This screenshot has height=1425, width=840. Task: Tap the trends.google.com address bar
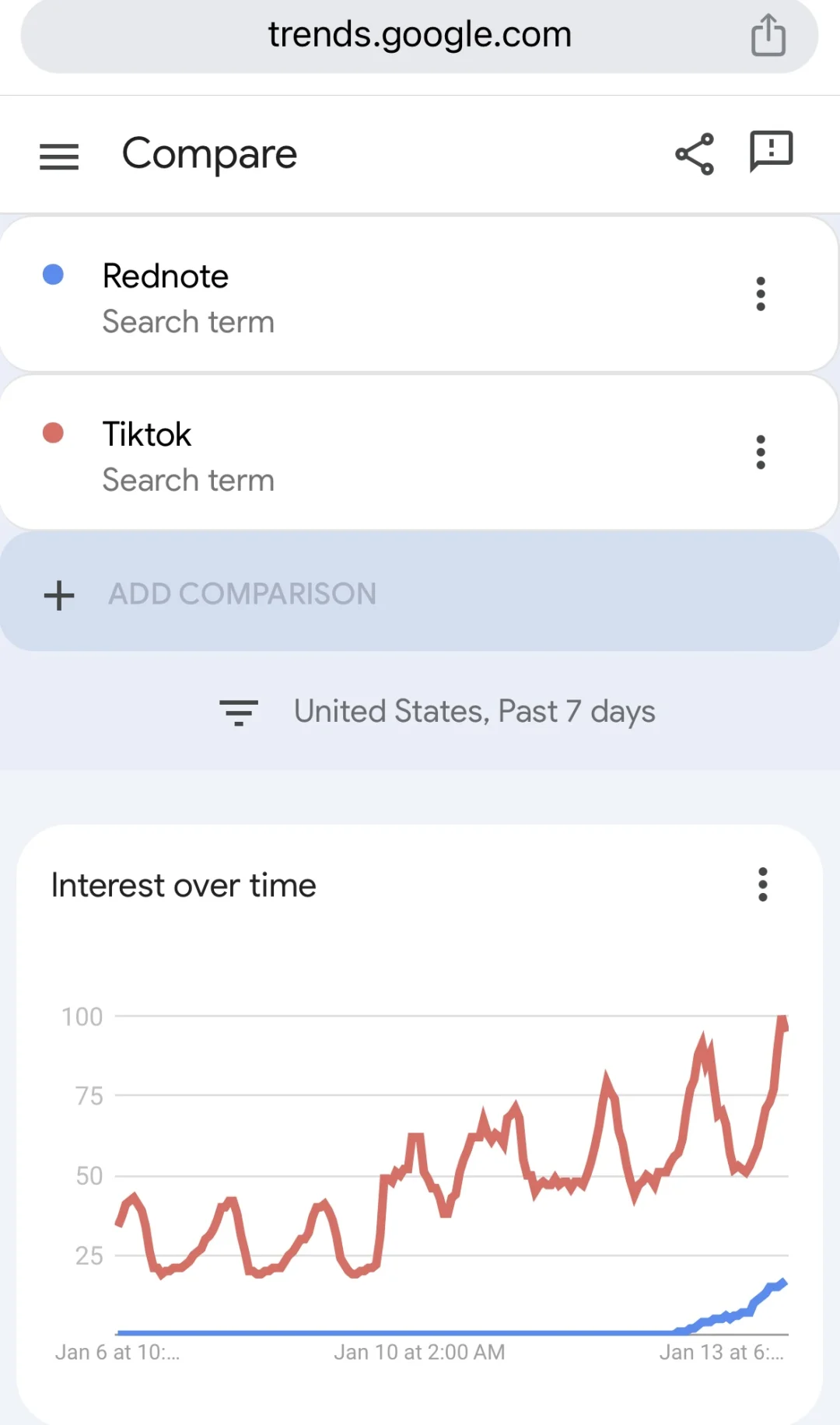point(419,36)
